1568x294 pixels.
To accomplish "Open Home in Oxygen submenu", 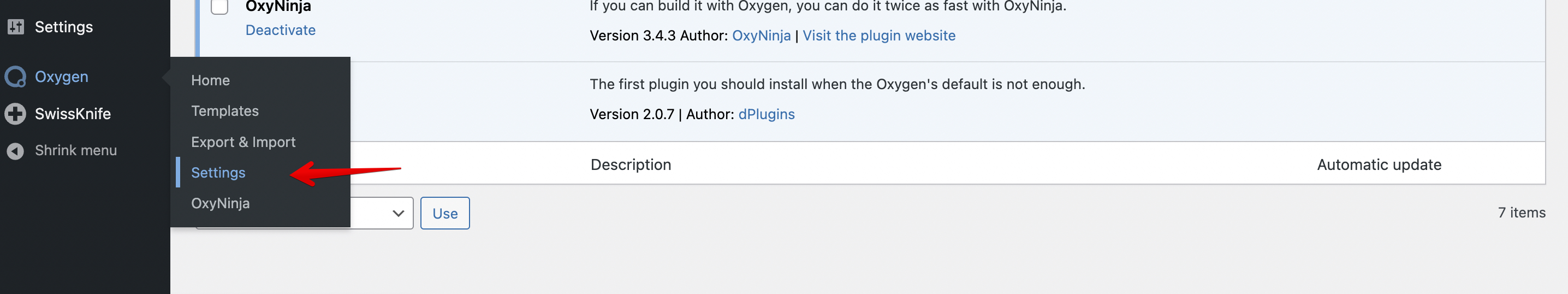I will 210,80.
